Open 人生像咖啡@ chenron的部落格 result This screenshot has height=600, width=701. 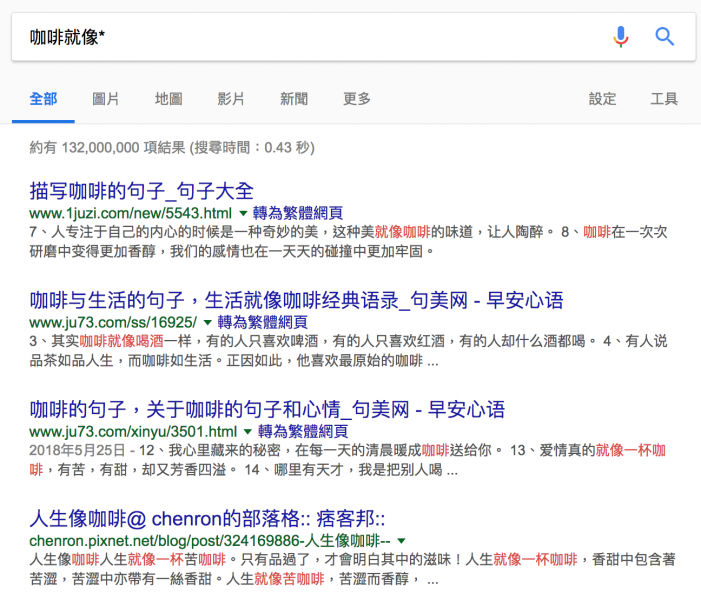[x=208, y=518]
